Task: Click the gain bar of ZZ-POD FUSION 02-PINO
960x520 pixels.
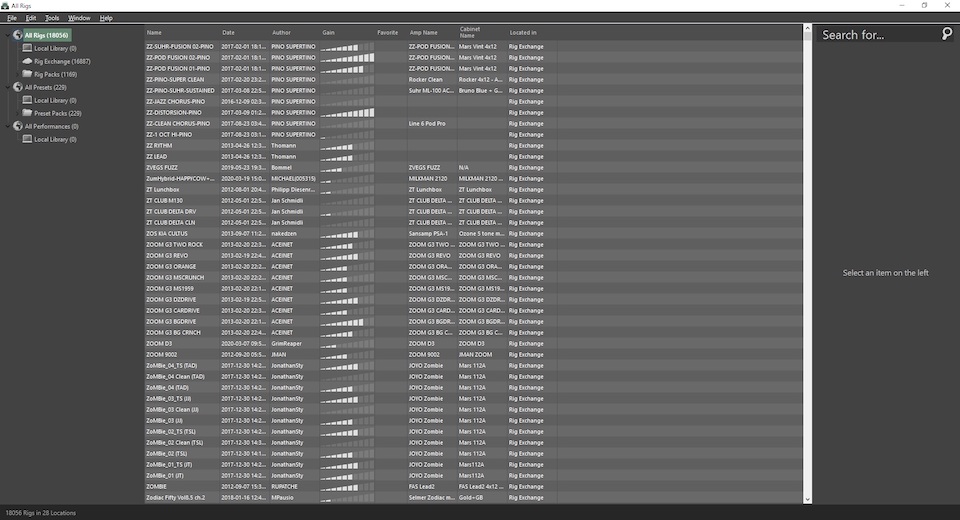Action: pyautogui.click(x=347, y=58)
